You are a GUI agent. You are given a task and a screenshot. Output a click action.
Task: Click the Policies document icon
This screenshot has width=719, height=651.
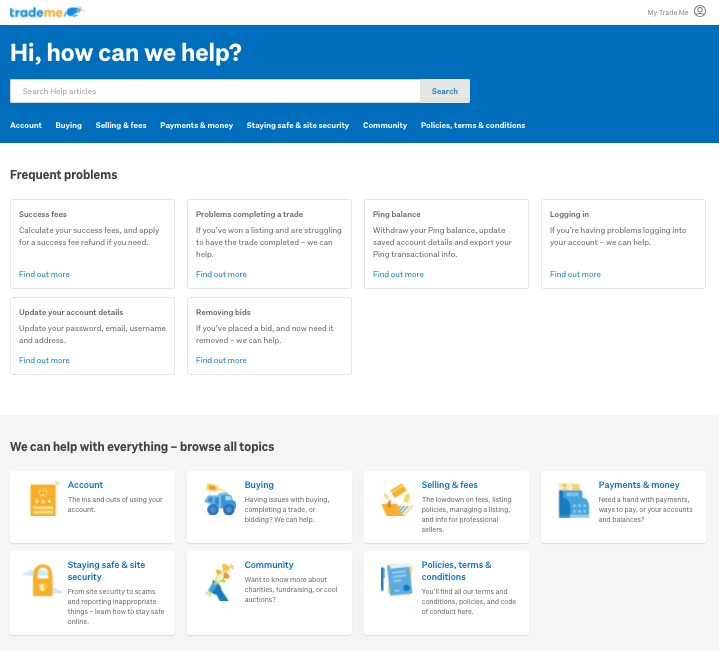point(397,579)
